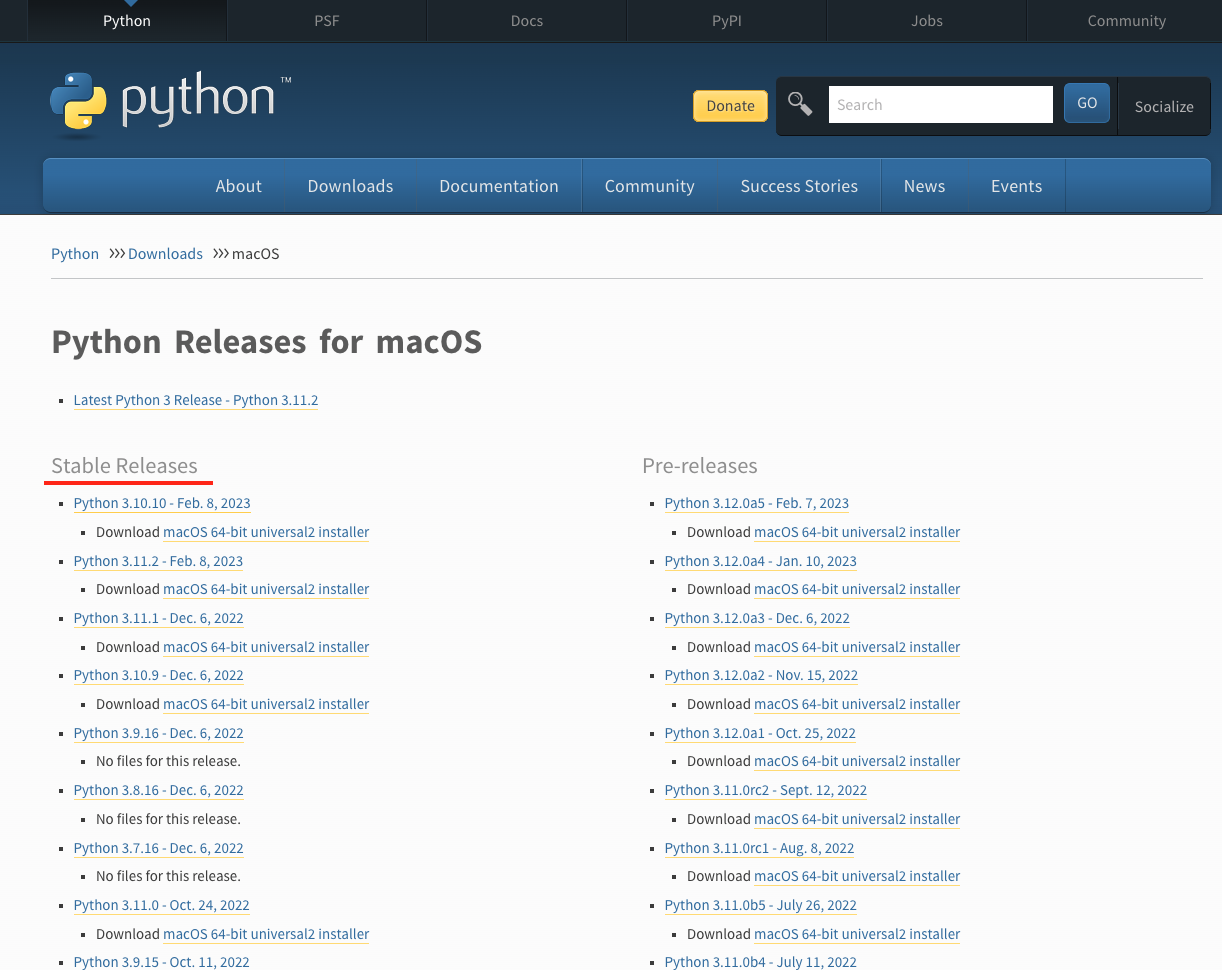Open Python 3.11.0rc2 - Sept. 12, 2022 pre-release
Viewport: 1222px width, 970px height.
(766, 790)
